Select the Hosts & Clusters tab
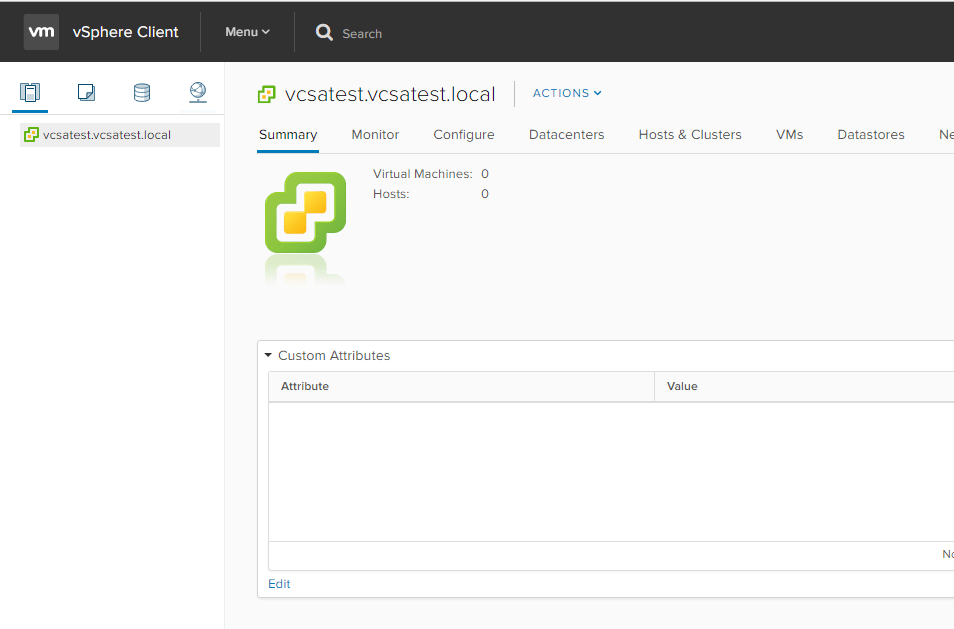 [x=690, y=135]
